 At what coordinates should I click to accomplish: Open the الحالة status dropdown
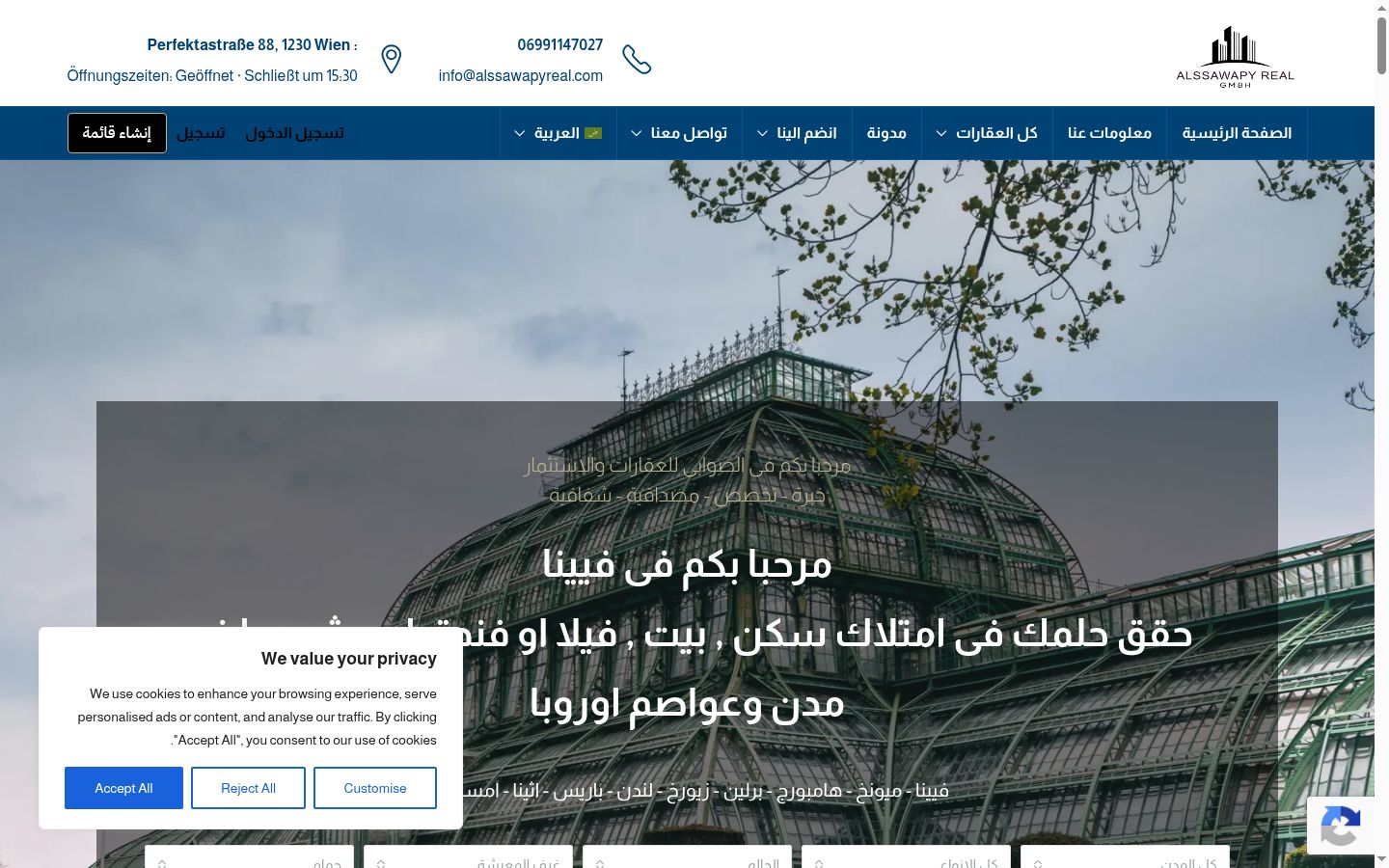point(687,857)
